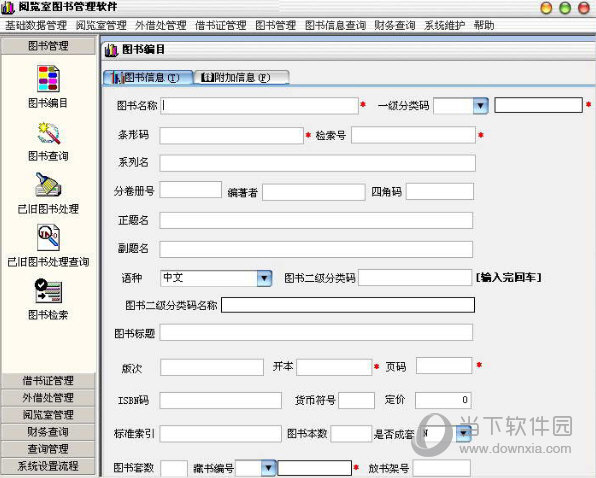The height and width of the screenshot is (478, 596).
Task: Open the 外借处管理 sidebar section
Action: [x=48, y=398]
